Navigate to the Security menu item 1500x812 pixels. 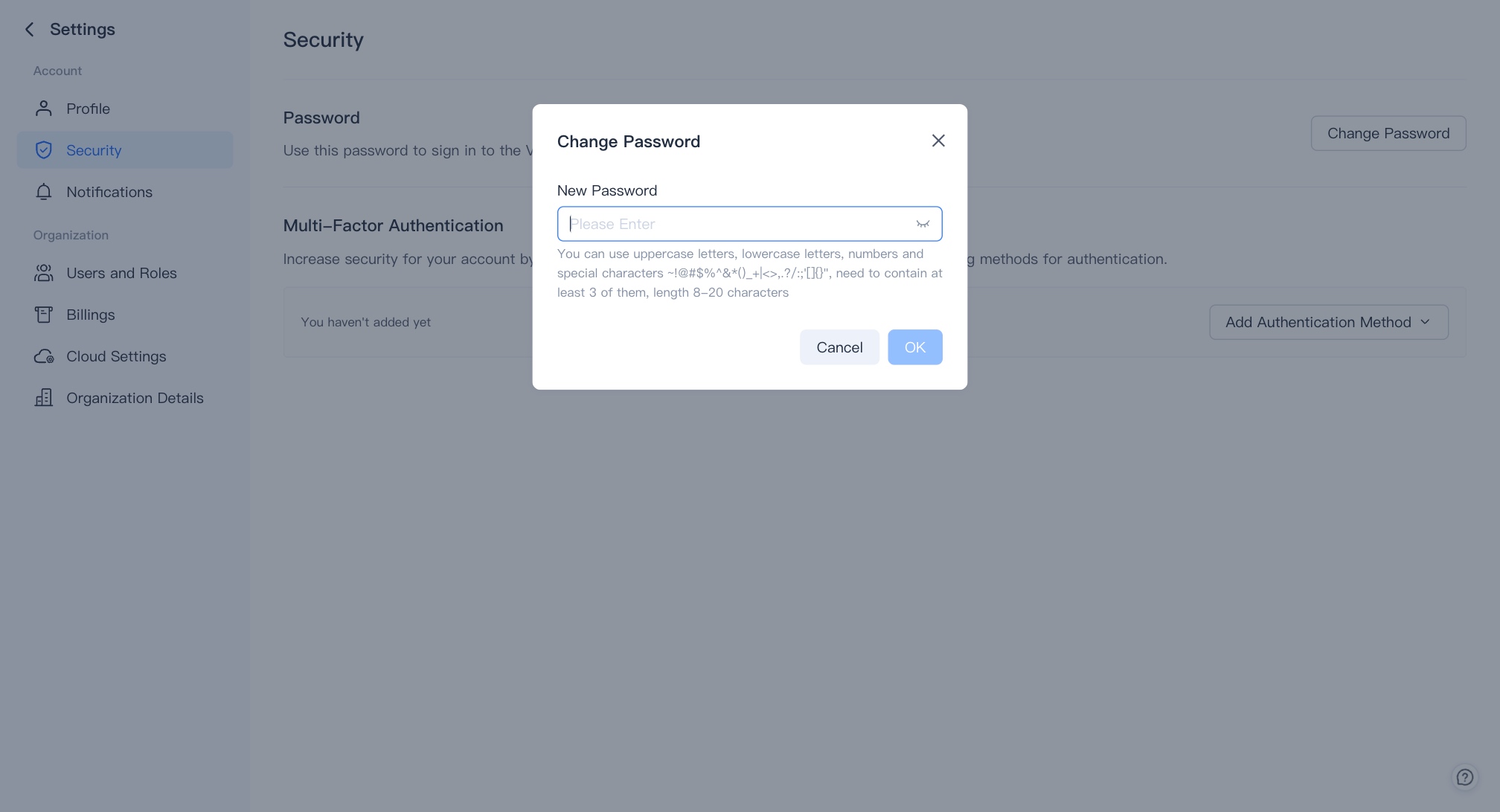[x=94, y=149]
